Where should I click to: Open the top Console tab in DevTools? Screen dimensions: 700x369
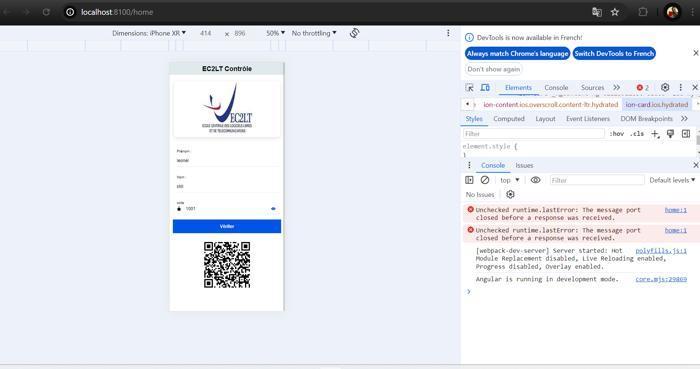pyautogui.click(x=556, y=88)
